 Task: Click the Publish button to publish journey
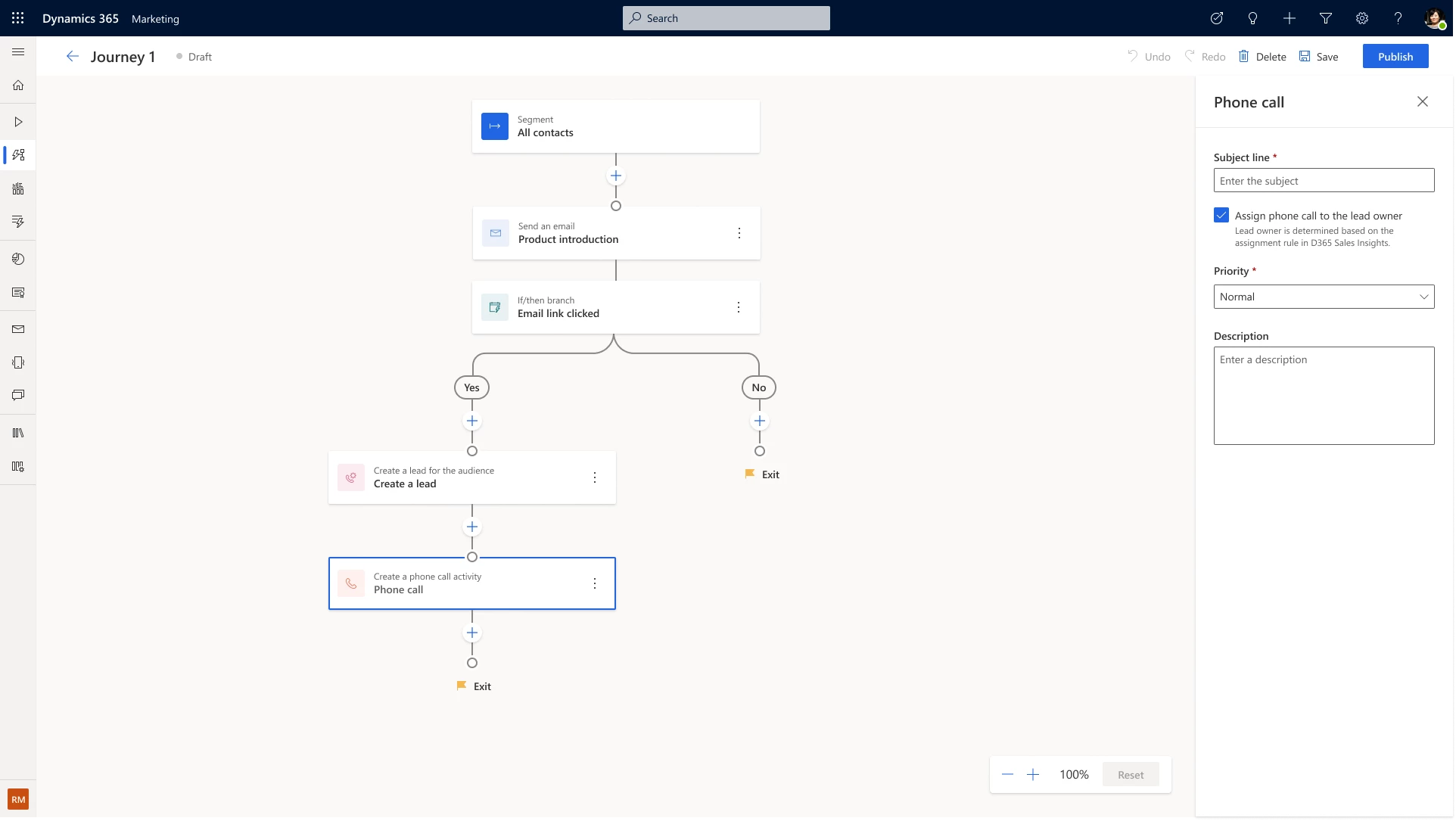click(x=1395, y=56)
